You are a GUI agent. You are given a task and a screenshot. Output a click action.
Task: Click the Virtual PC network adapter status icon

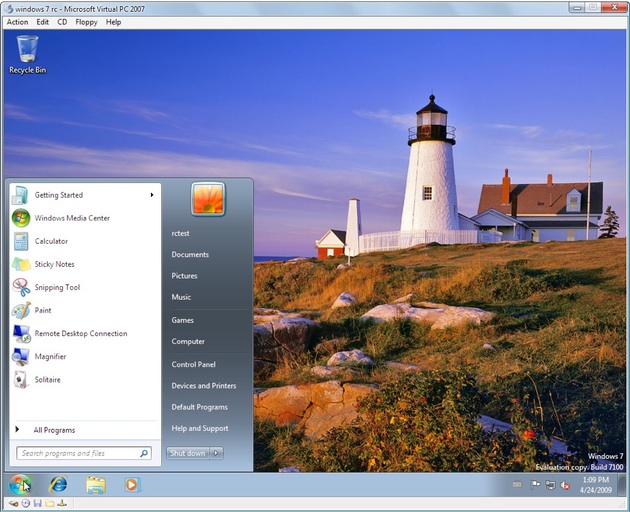pyautogui.click(x=62, y=503)
